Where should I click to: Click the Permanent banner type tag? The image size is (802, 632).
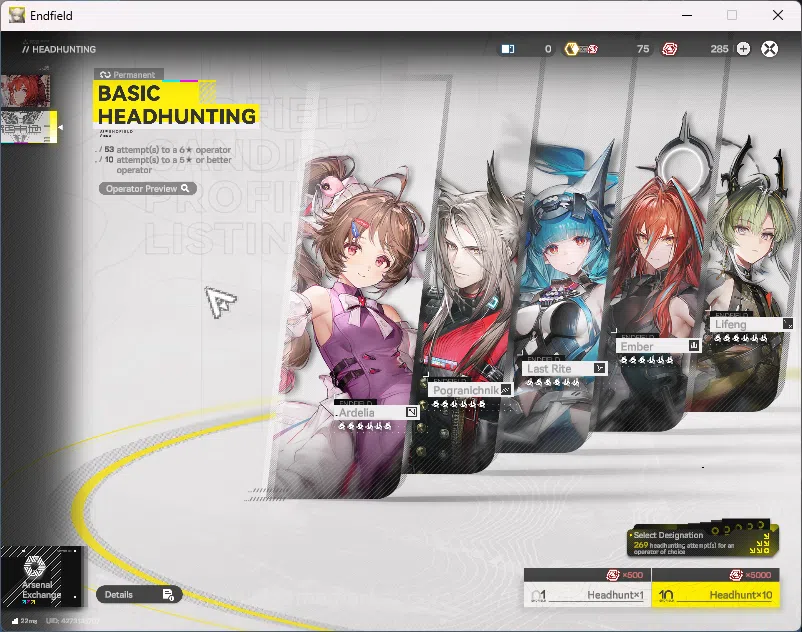[x=128, y=75]
